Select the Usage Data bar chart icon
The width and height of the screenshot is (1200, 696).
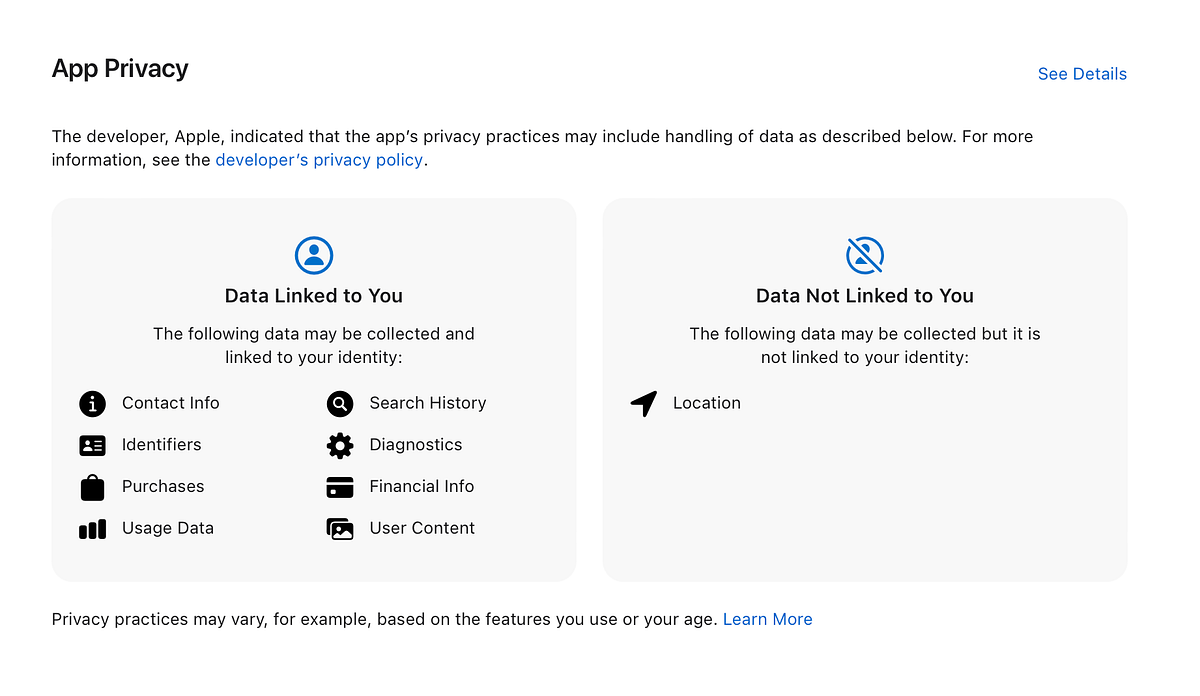[x=92, y=528]
